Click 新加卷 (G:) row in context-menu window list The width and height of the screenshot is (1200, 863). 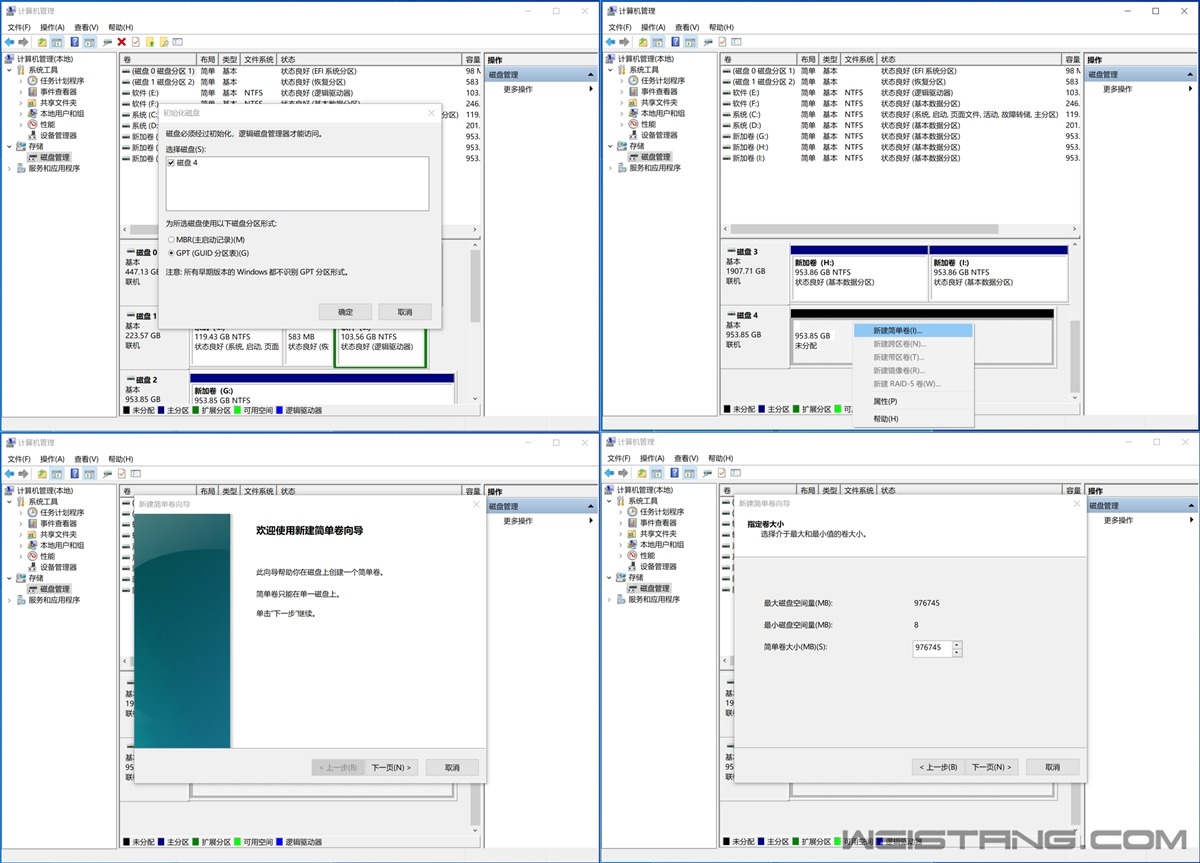(900, 136)
